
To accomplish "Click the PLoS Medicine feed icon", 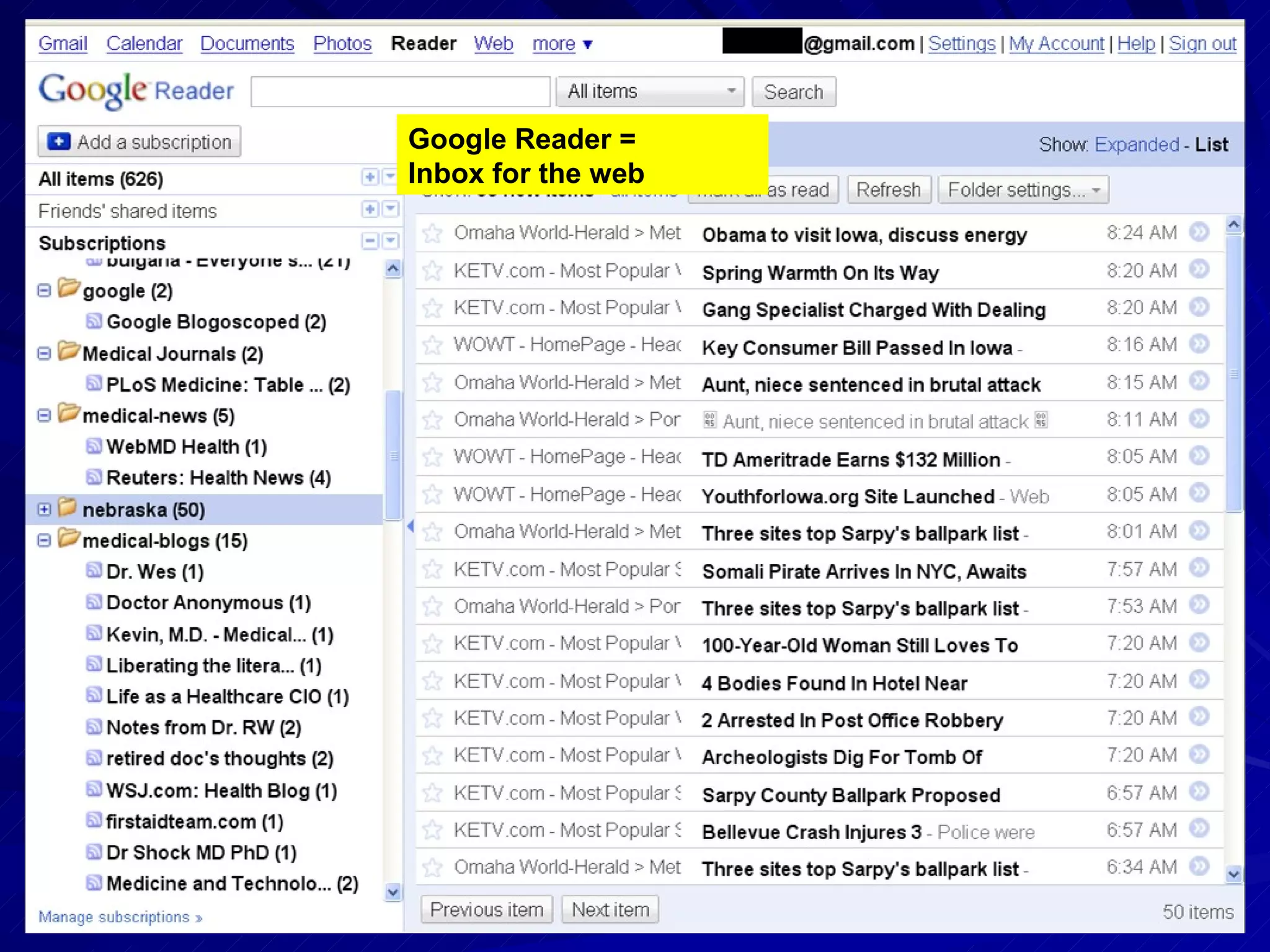I will (94, 383).
